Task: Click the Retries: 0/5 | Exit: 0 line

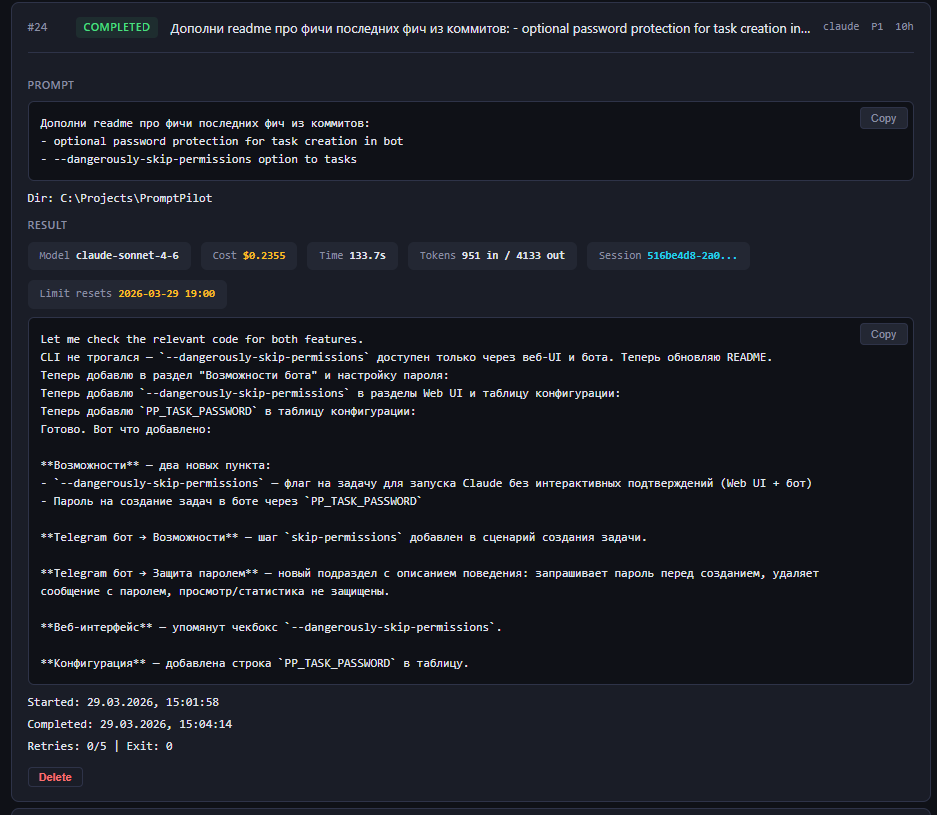Action: point(100,746)
